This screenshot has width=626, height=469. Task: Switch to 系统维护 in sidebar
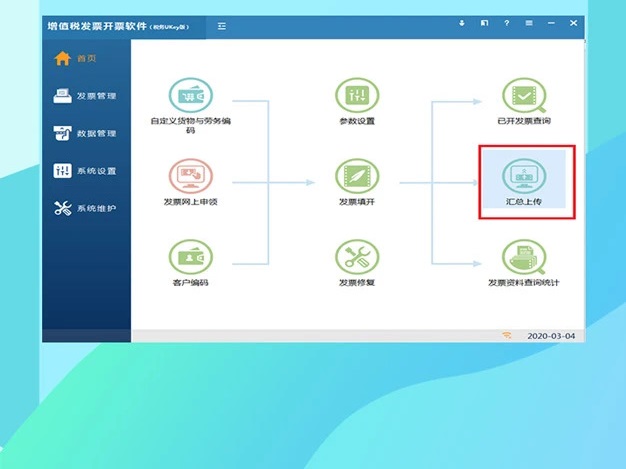[84, 208]
